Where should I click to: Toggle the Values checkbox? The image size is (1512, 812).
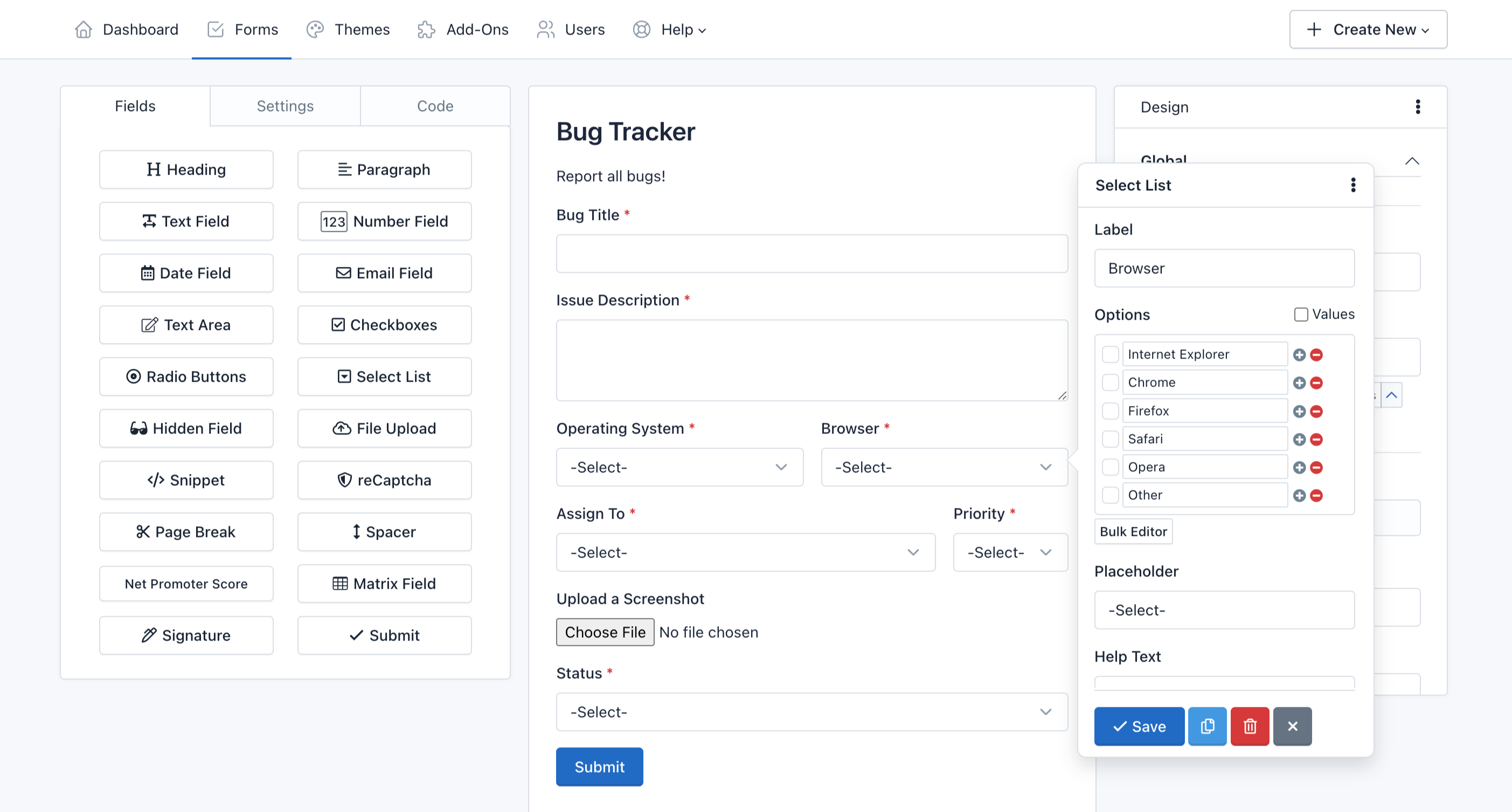pyautogui.click(x=1301, y=315)
